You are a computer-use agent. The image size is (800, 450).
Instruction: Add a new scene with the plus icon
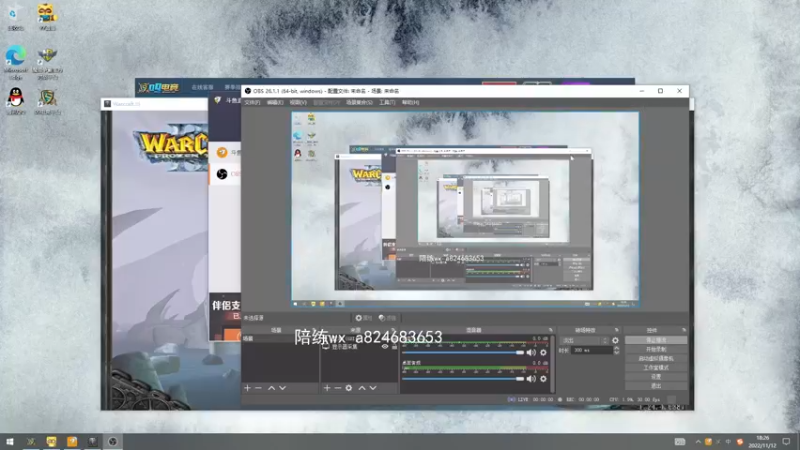(247, 388)
